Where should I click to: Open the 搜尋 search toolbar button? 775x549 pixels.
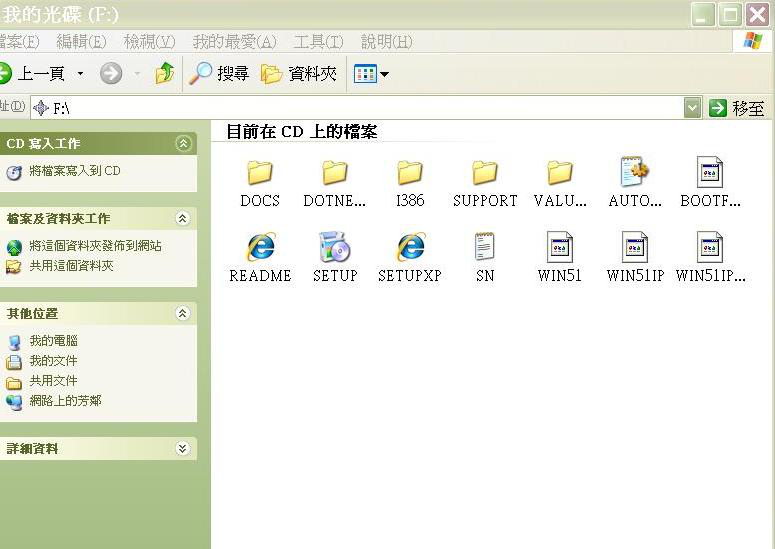[220, 73]
